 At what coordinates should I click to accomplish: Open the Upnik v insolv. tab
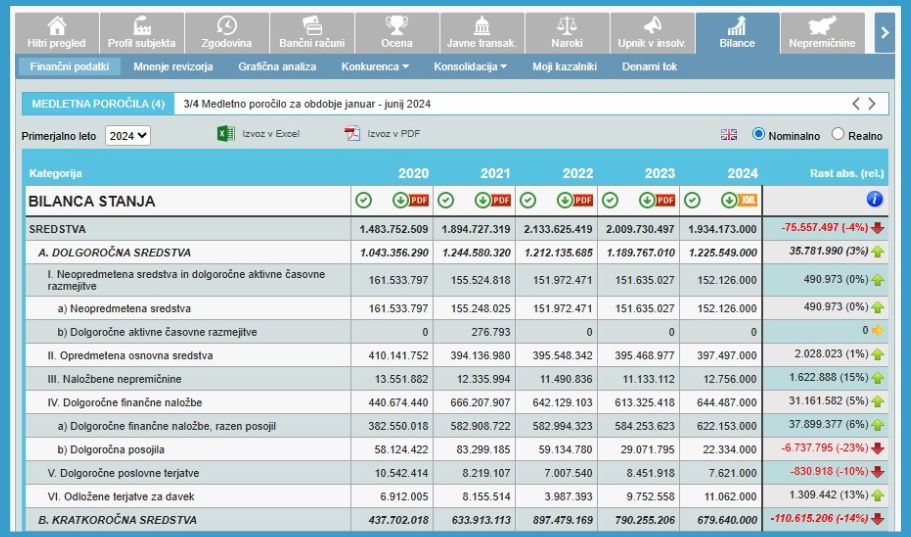(652, 33)
